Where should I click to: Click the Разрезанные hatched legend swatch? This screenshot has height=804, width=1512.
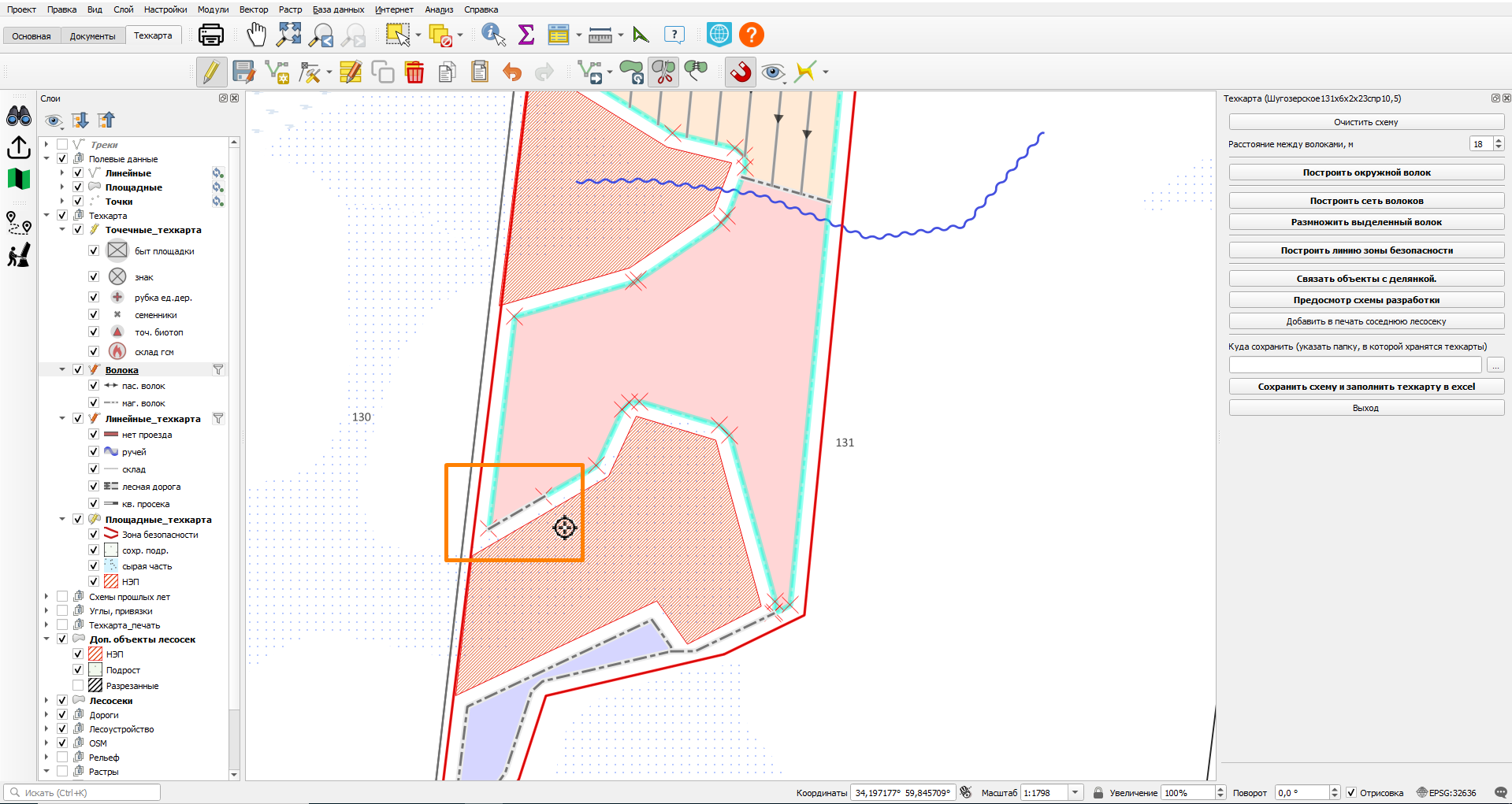click(95, 686)
